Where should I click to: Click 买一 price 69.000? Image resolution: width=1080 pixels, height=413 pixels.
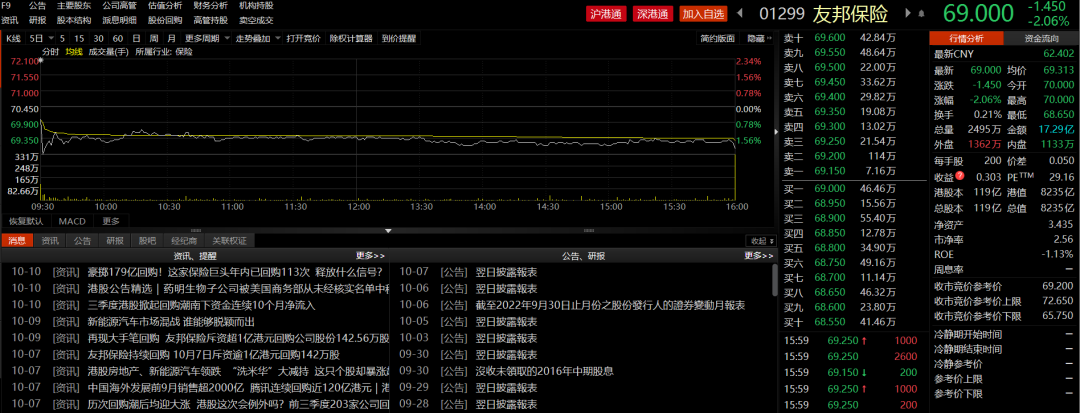tap(829, 187)
